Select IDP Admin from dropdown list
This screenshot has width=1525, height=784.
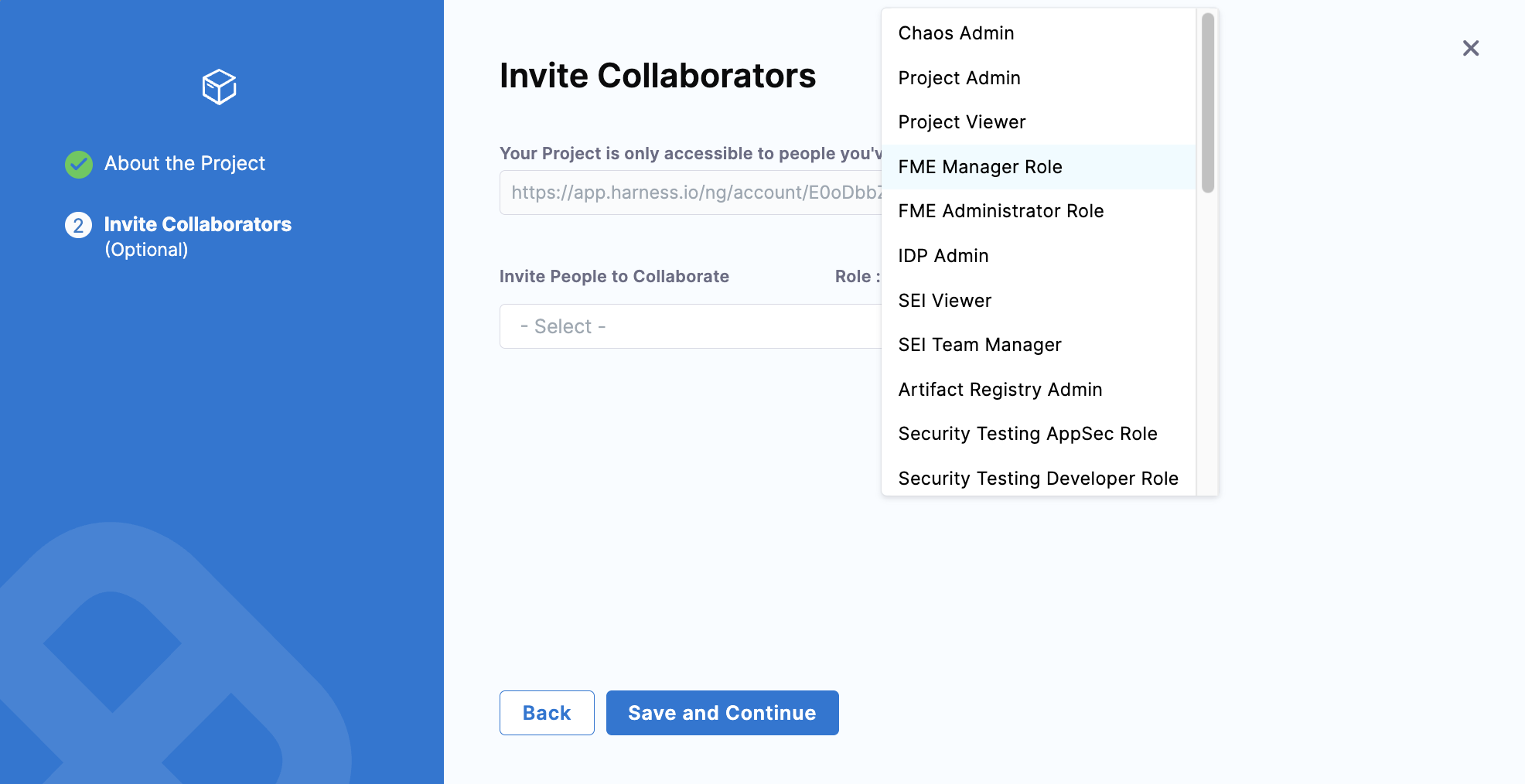tap(943, 256)
